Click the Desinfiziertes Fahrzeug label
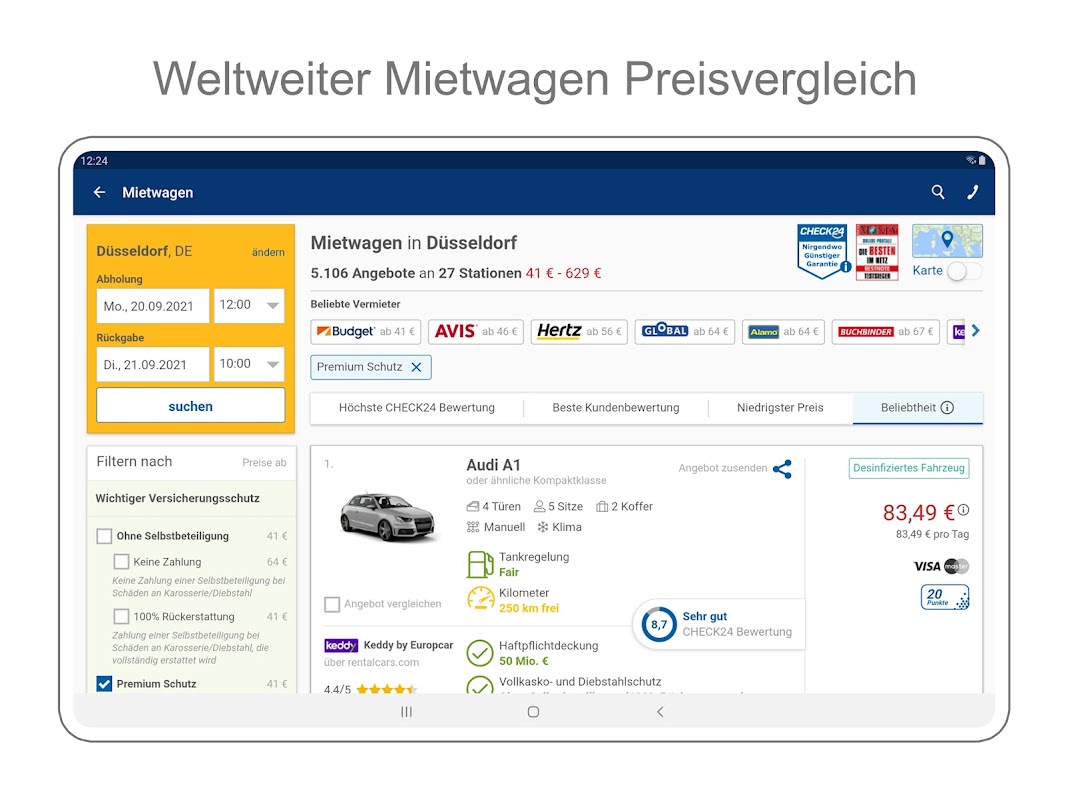The width and height of the screenshot is (1068, 800). pos(909,468)
